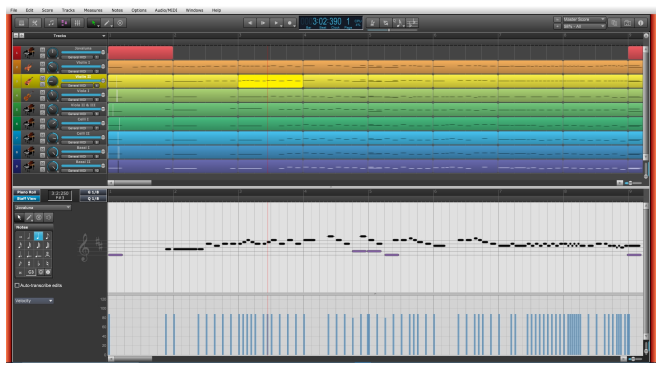Click the violin instrument icon of the Violin II track
Image resolution: width=659 pixels, height=369 pixels.
click(x=29, y=81)
